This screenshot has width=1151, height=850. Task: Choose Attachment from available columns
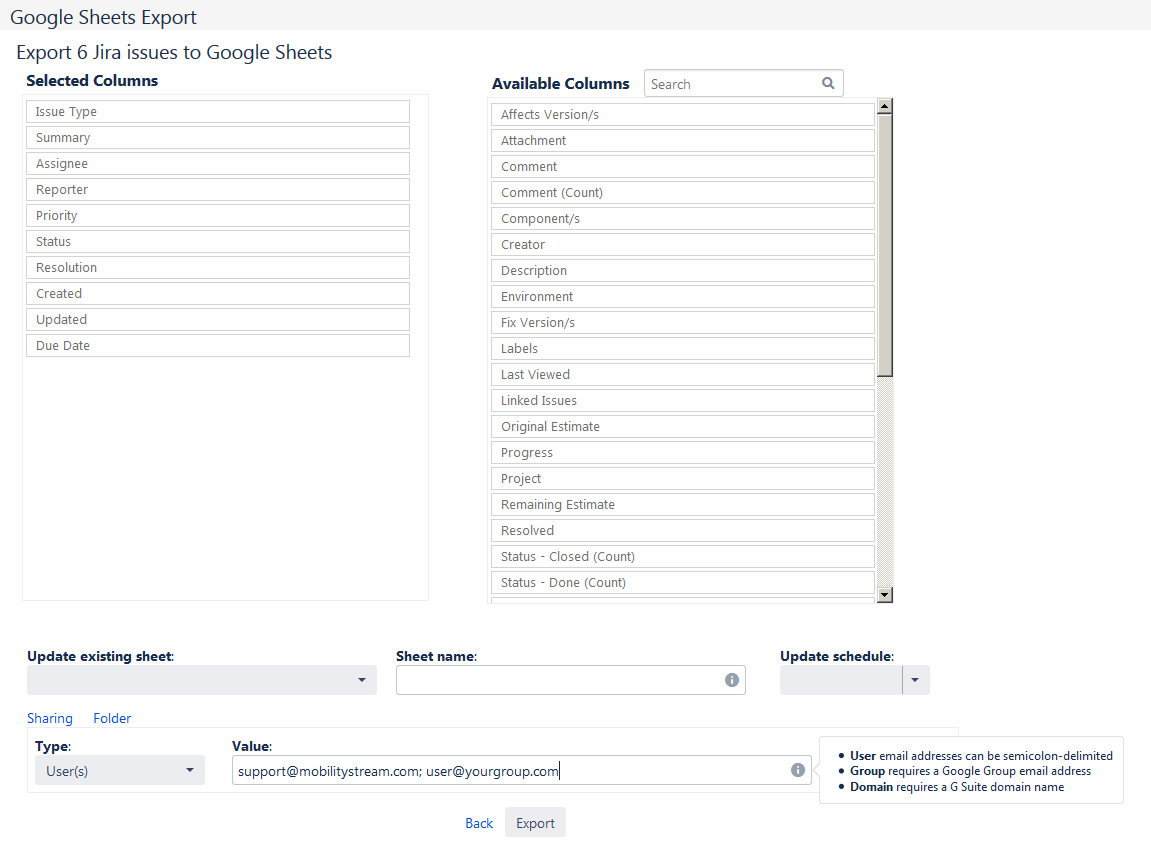pyautogui.click(x=683, y=141)
